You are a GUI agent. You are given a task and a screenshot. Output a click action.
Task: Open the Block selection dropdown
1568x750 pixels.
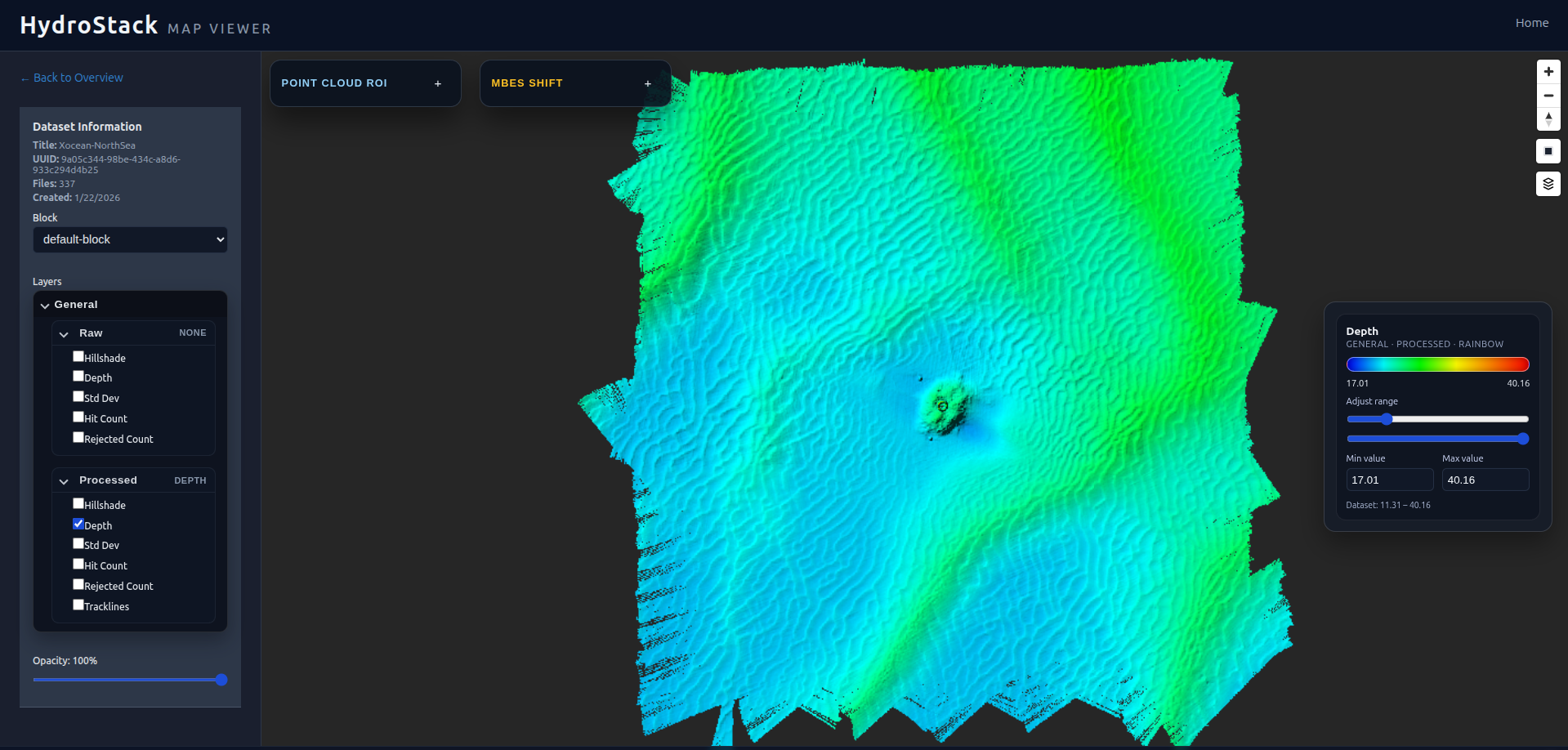(130, 239)
